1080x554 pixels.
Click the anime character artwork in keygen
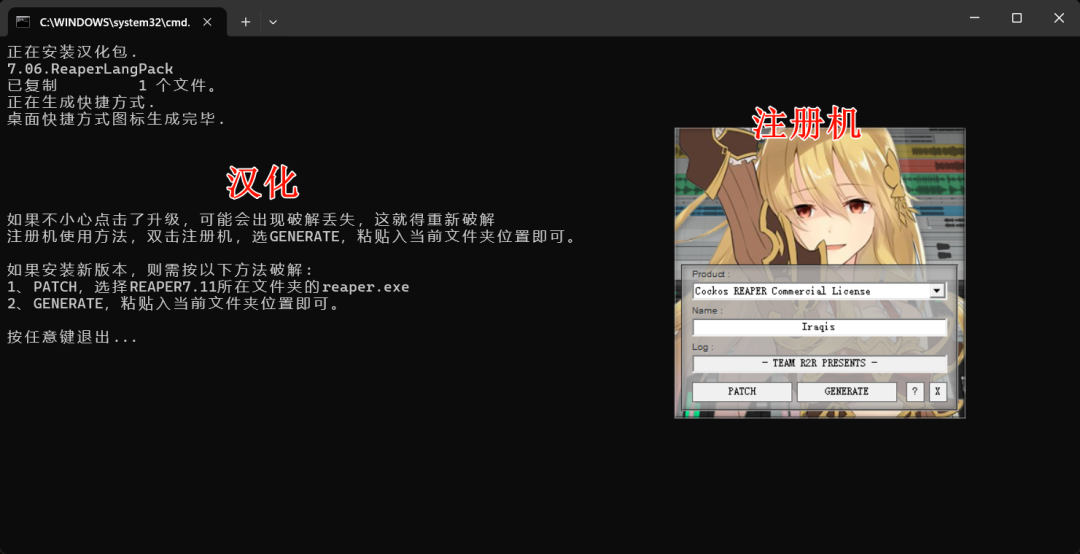coord(820,196)
